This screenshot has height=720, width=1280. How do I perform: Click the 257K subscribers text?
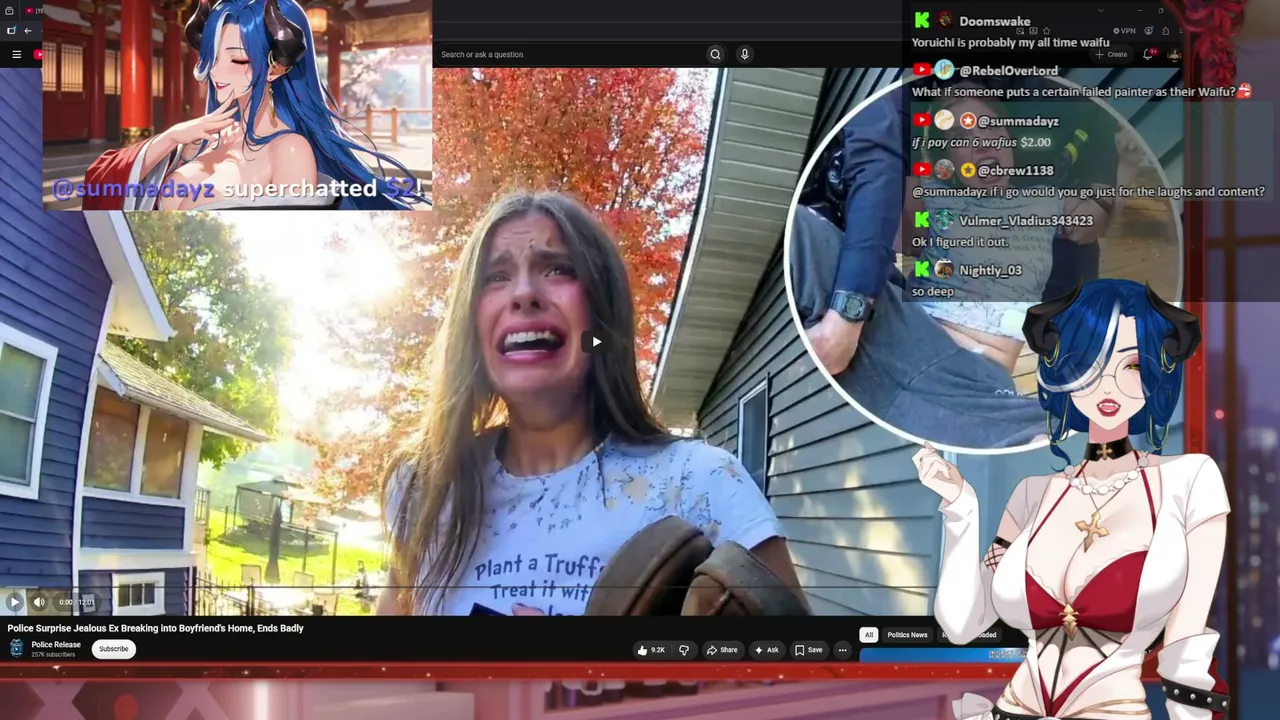(53, 655)
